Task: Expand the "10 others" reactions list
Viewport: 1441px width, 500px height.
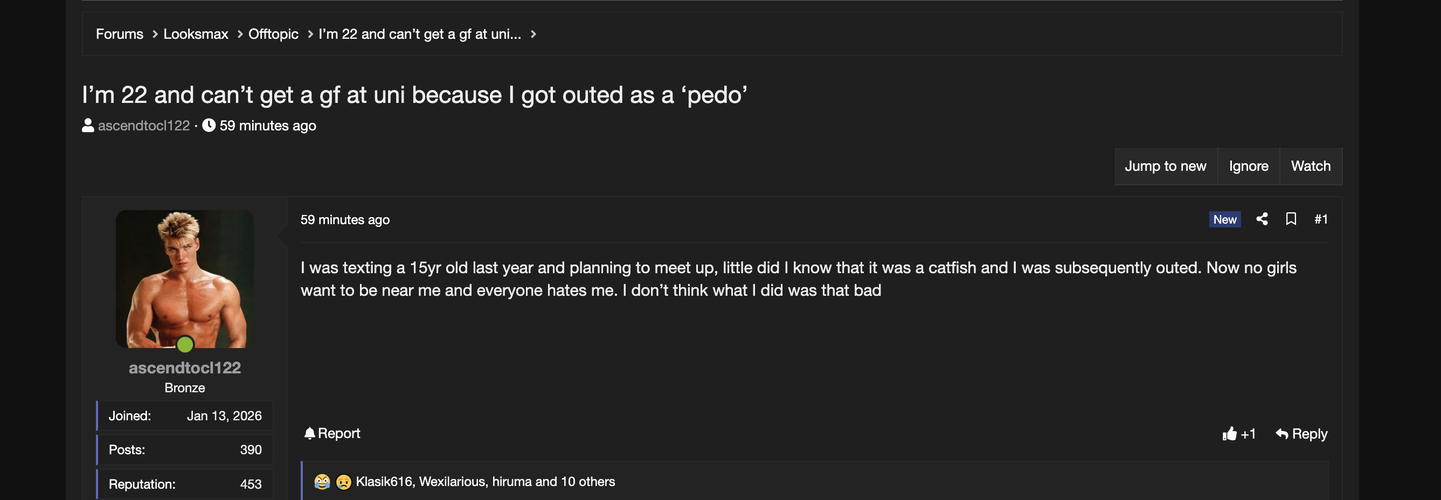Action: point(588,482)
